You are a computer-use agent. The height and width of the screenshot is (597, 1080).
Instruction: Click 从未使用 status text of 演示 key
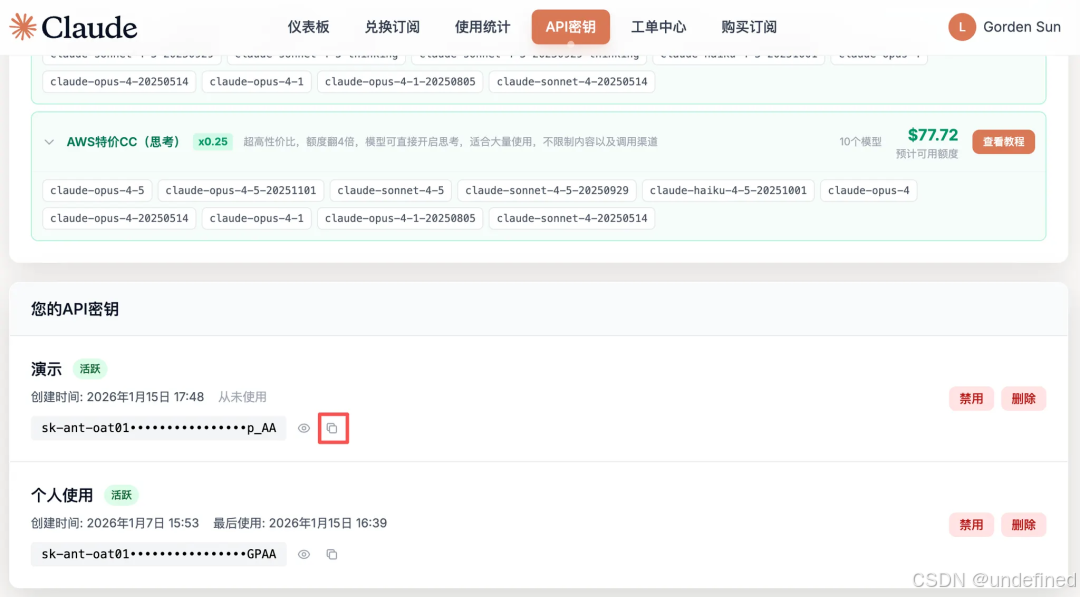[x=242, y=397]
